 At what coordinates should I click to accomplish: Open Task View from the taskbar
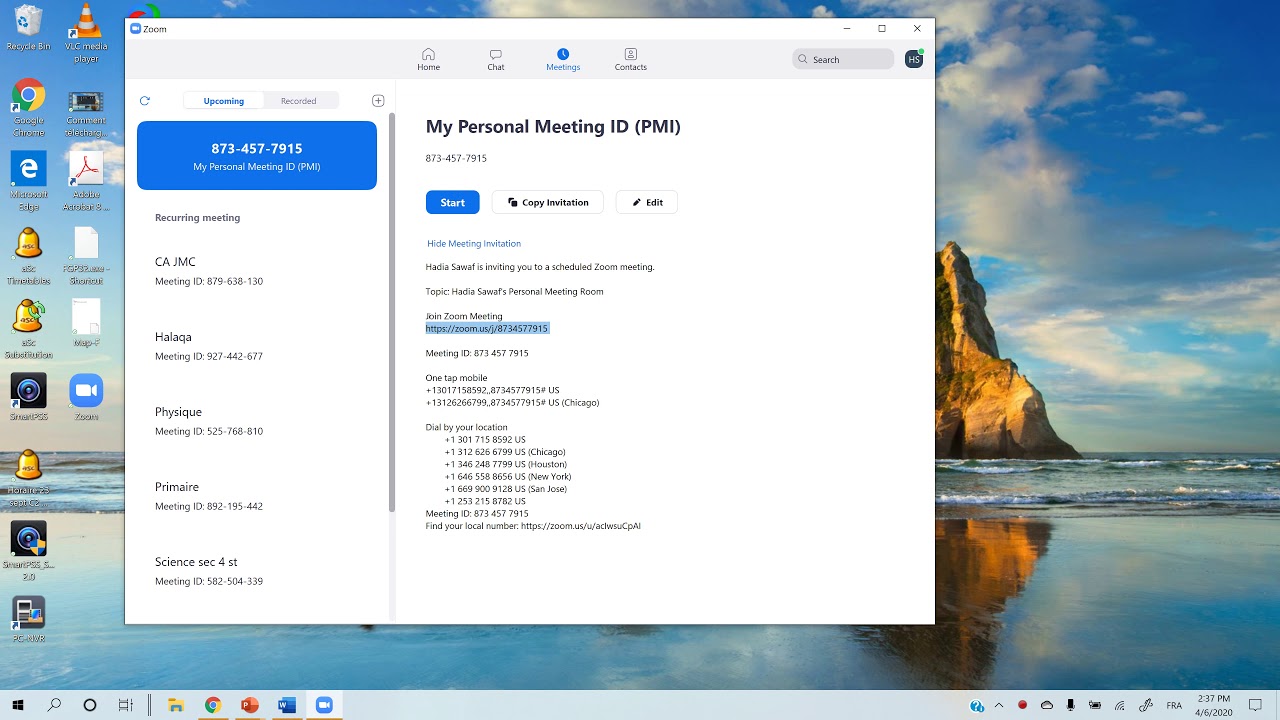click(x=126, y=705)
